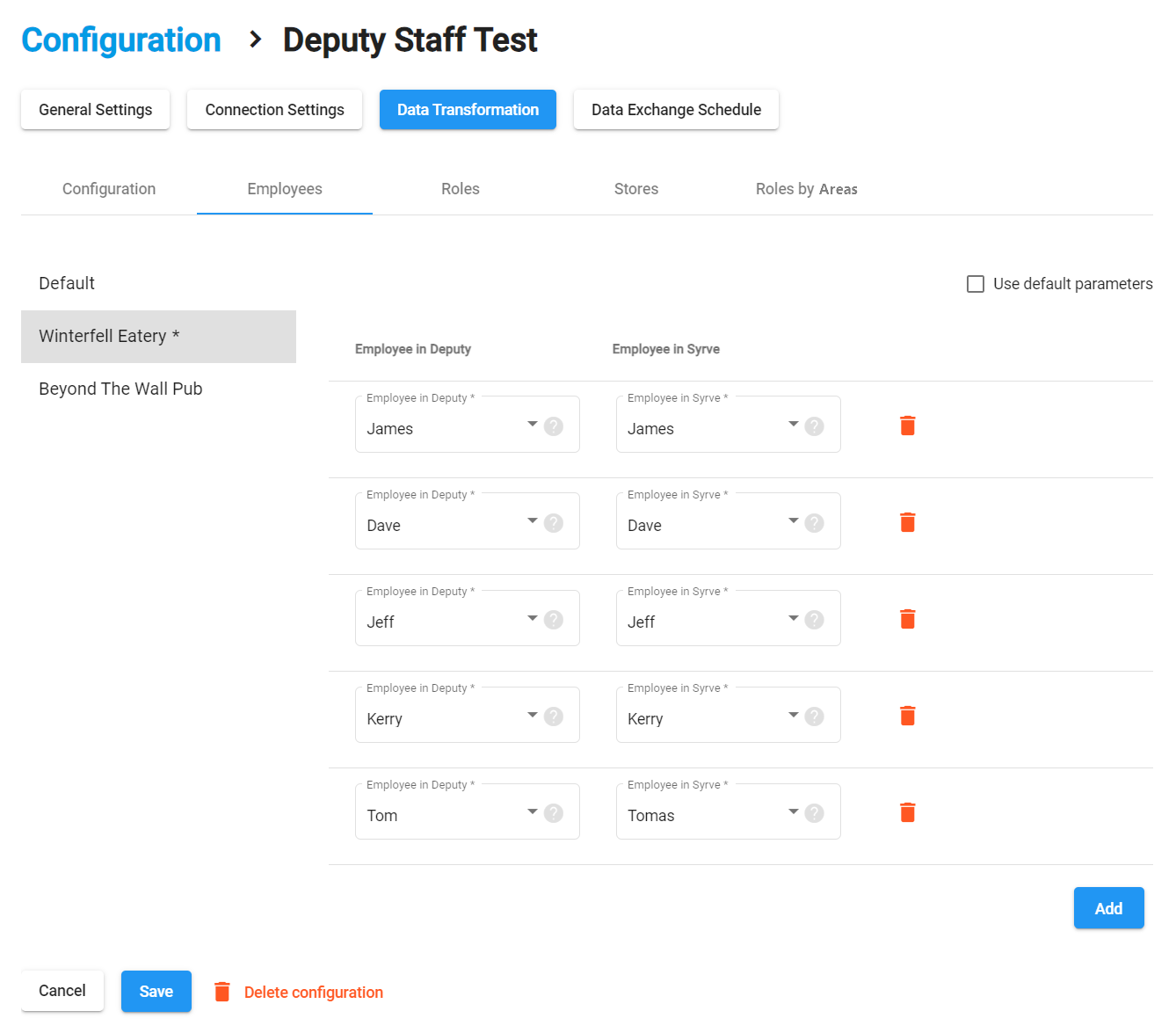Viewport: 1176px width, 1033px height.
Task: Click trash icon for Kerry row
Action: point(908,717)
